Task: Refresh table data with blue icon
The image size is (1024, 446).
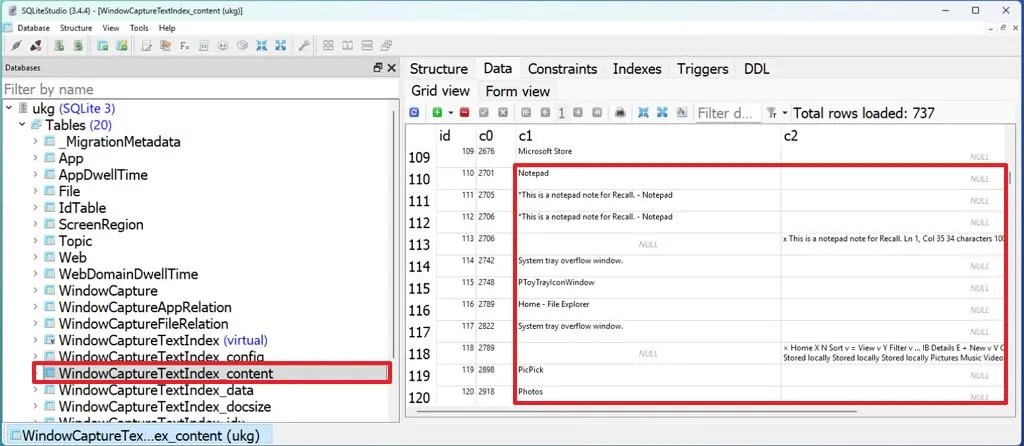Action: pyautogui.click(x=414, y=113)
